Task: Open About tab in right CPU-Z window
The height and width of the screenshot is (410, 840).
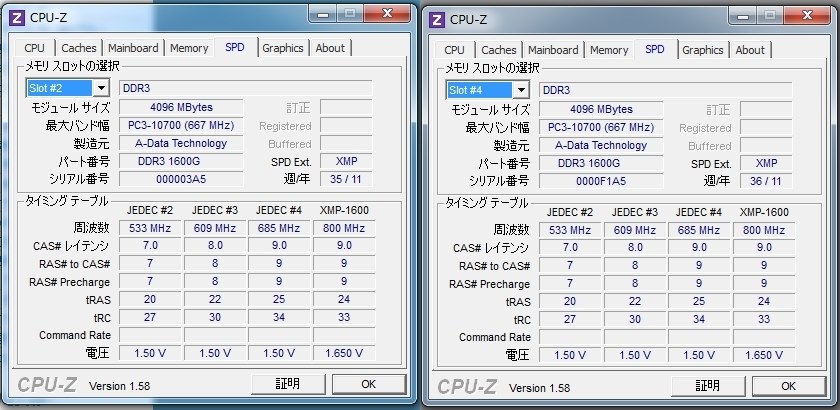Action: [750, 50]
